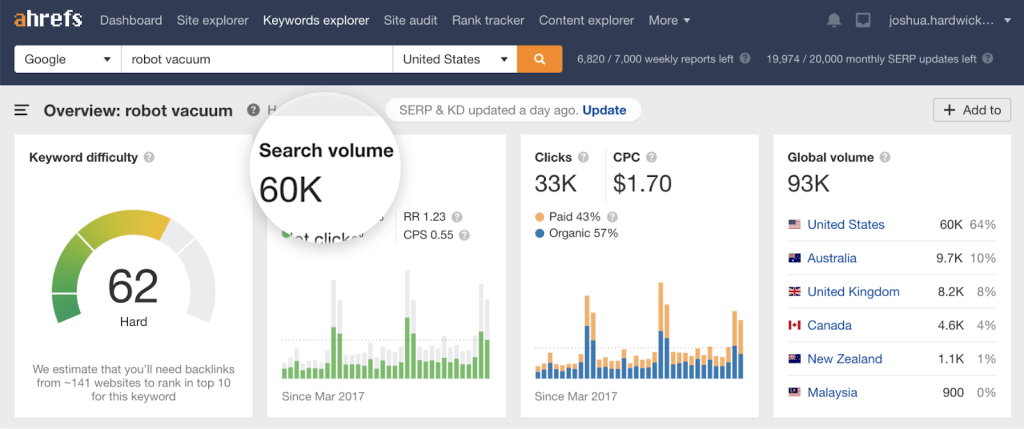Click the Ahrefs logo
The image size is (1024, 429).
[x=47, y=20]
